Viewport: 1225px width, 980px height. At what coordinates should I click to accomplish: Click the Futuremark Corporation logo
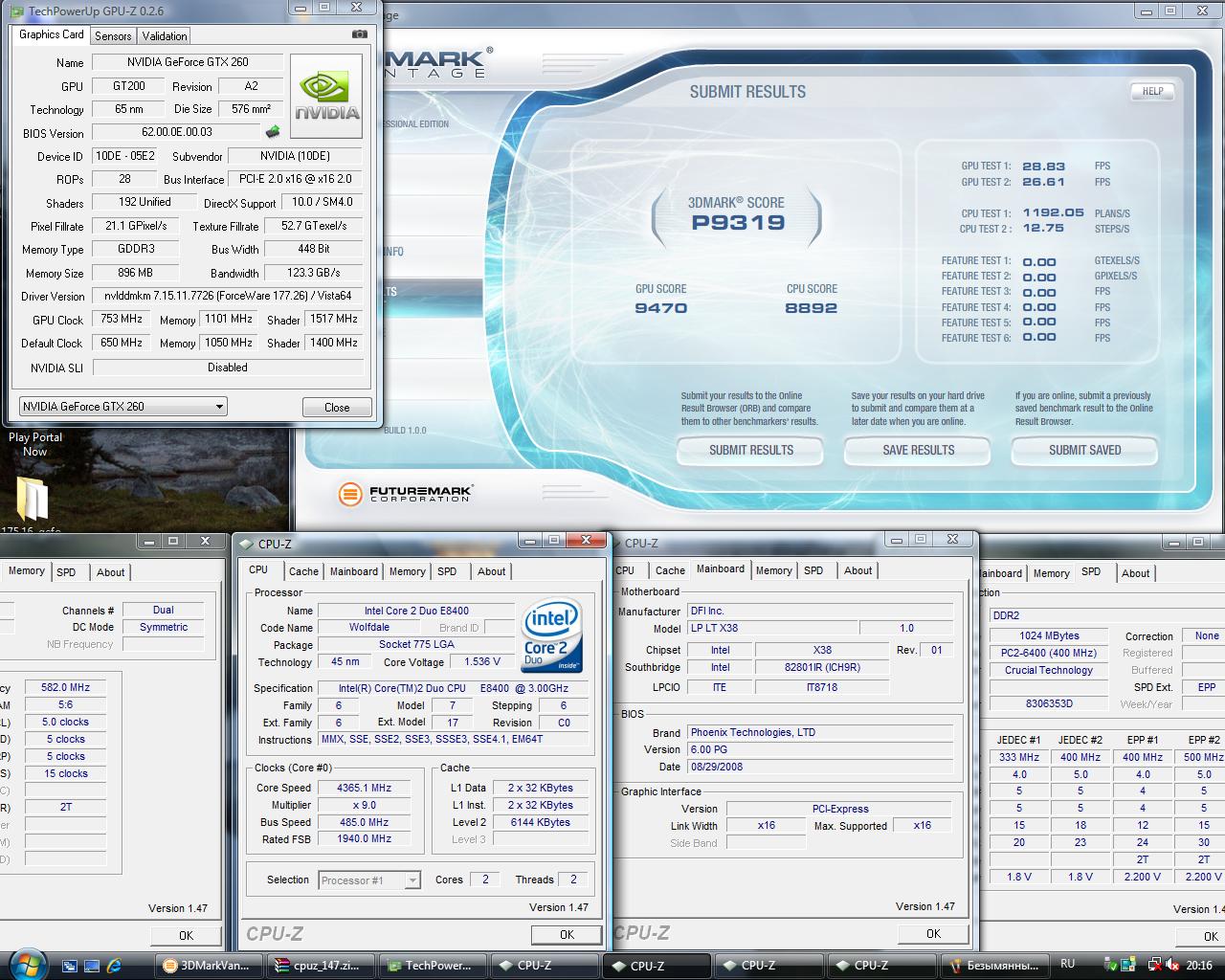point(406,494)
